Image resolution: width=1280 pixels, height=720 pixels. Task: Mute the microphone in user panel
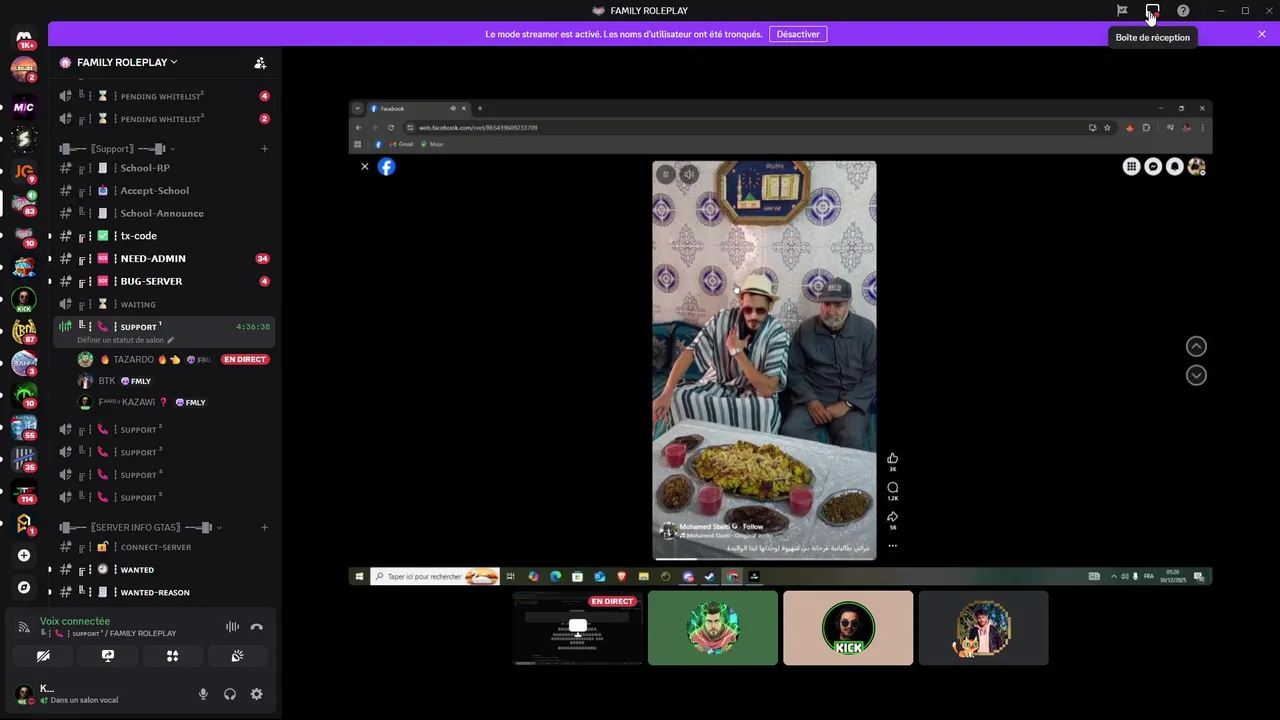(203, 694)
